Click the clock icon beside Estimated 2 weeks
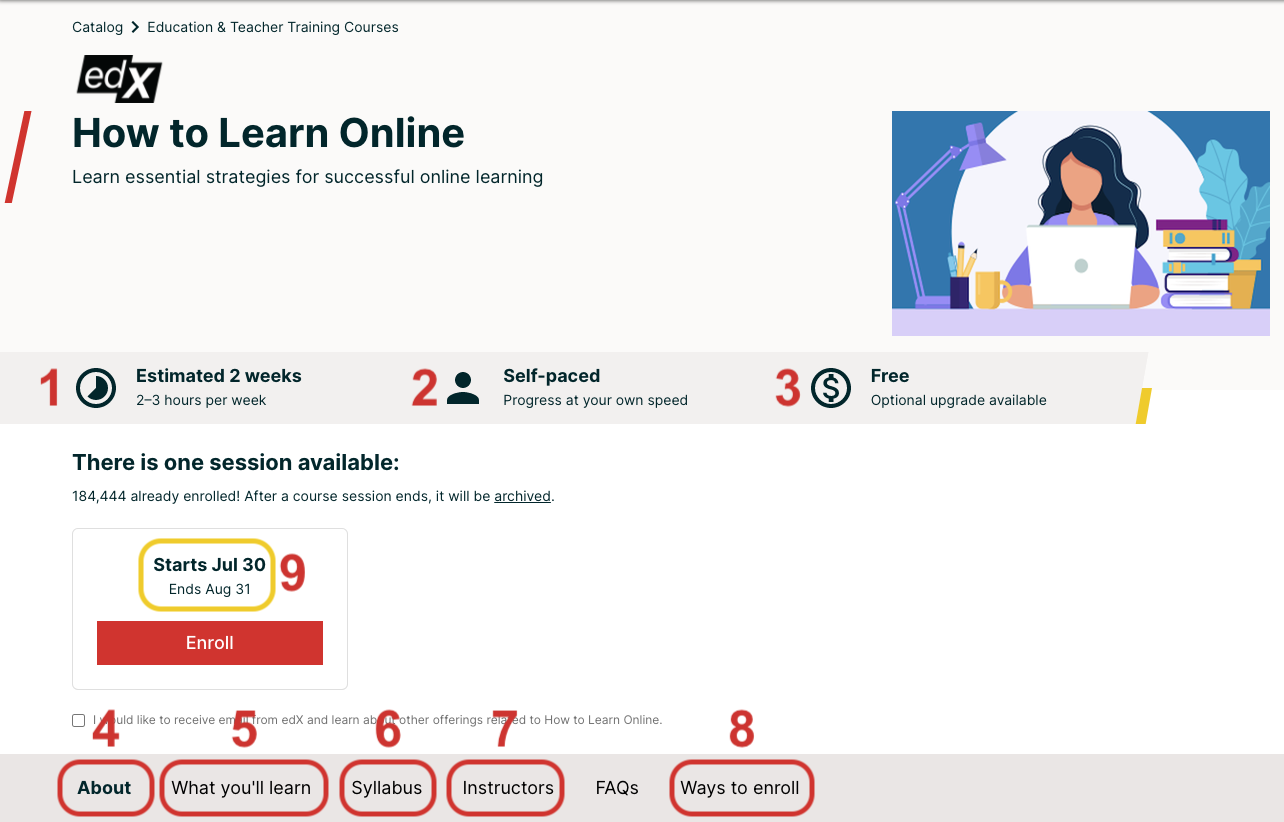1284x822 pixels. 96,388
